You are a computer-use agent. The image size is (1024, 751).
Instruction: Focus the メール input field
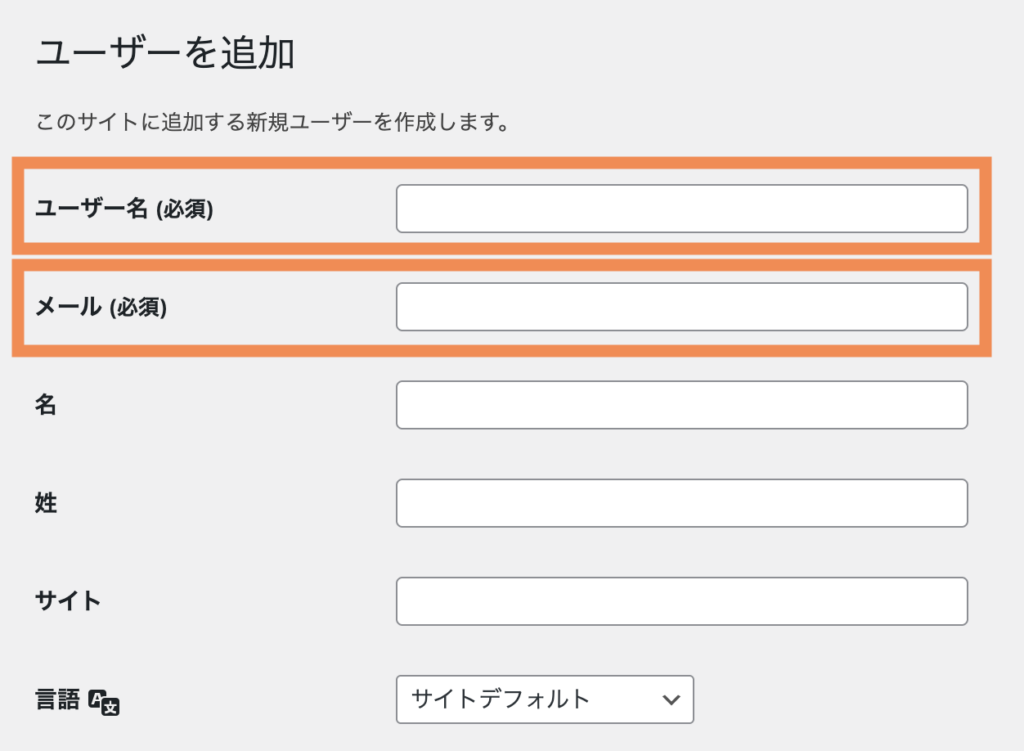tap(681, 307)
